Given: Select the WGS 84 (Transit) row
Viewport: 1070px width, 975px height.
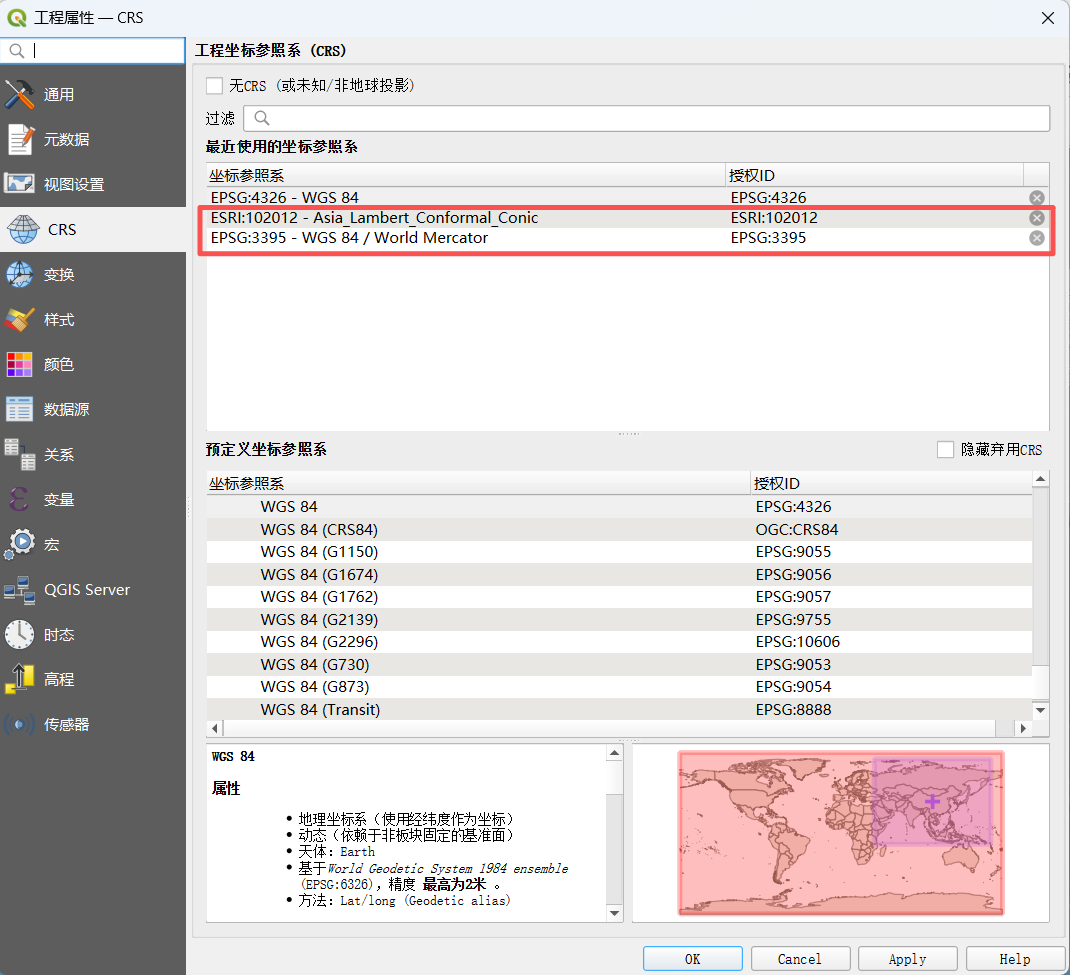Looking at the screenshot, I should [619, 710].
